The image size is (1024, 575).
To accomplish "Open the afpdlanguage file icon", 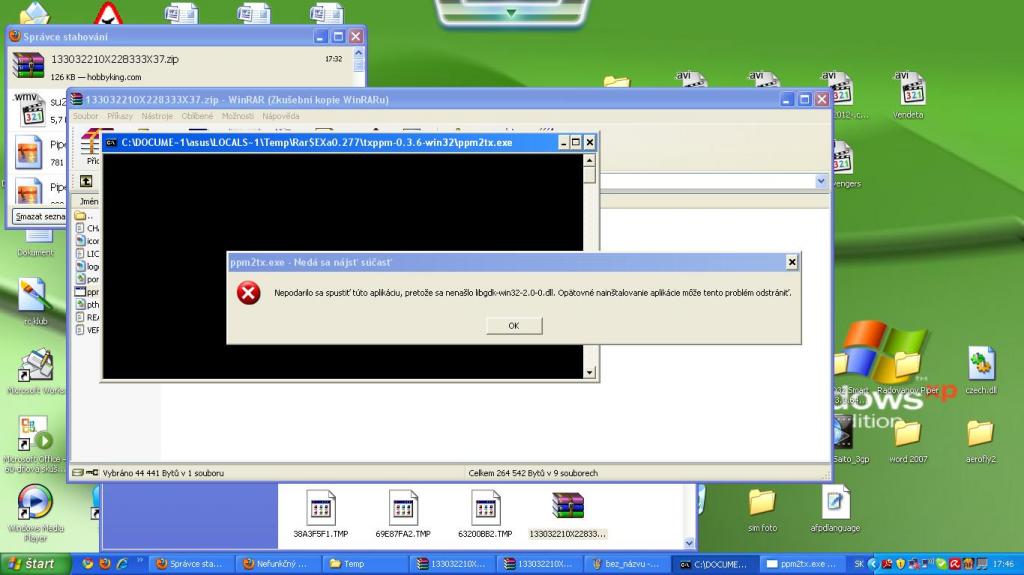I will click(835, 505).
